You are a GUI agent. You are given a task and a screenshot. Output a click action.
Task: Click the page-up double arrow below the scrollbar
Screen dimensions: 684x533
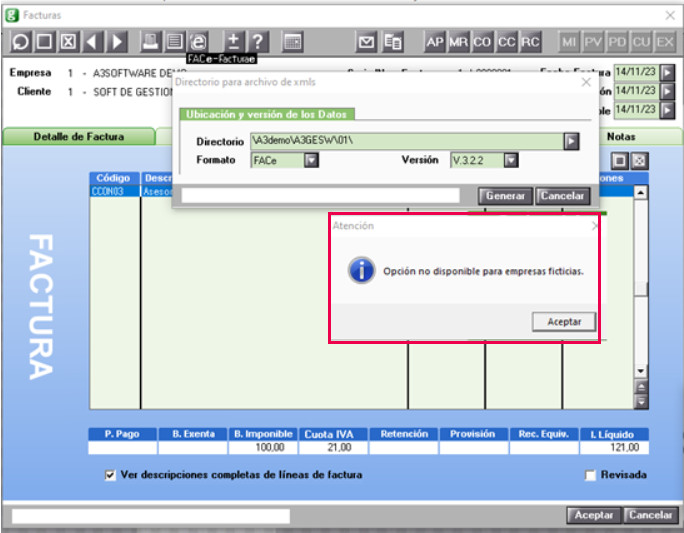[x=640, y=387]
